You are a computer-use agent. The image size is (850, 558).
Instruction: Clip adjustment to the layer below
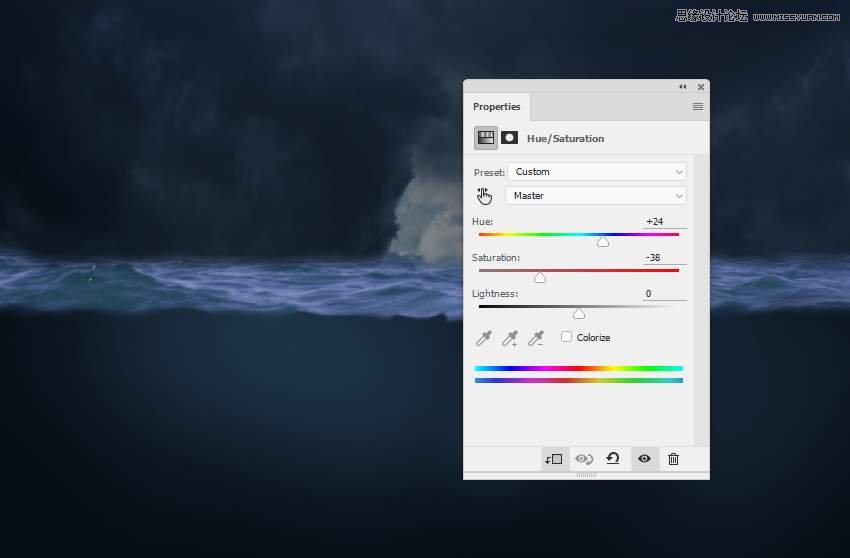(553, 459)
